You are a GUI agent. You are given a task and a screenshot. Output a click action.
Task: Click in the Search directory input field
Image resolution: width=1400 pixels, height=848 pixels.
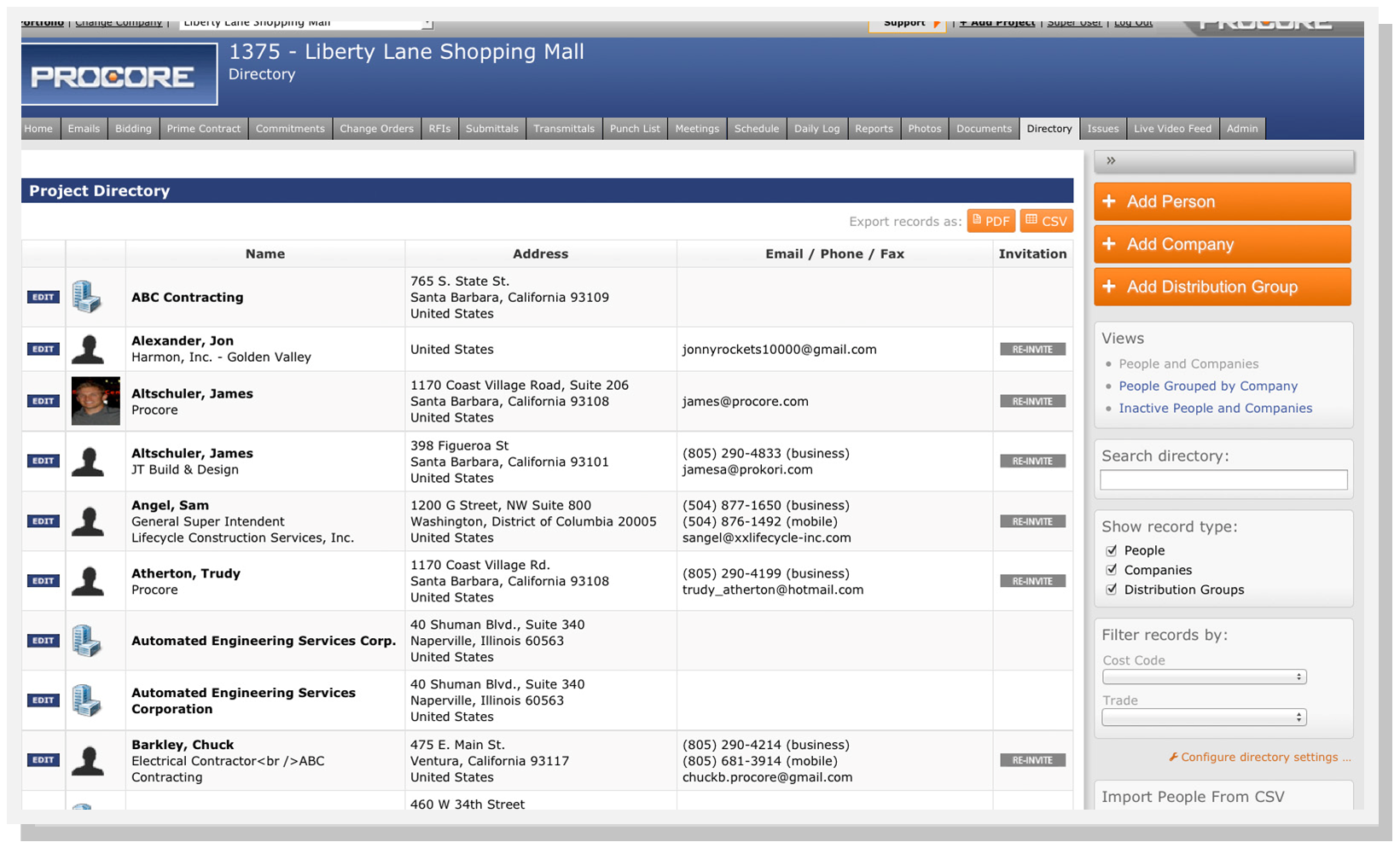pos(1223,480)
